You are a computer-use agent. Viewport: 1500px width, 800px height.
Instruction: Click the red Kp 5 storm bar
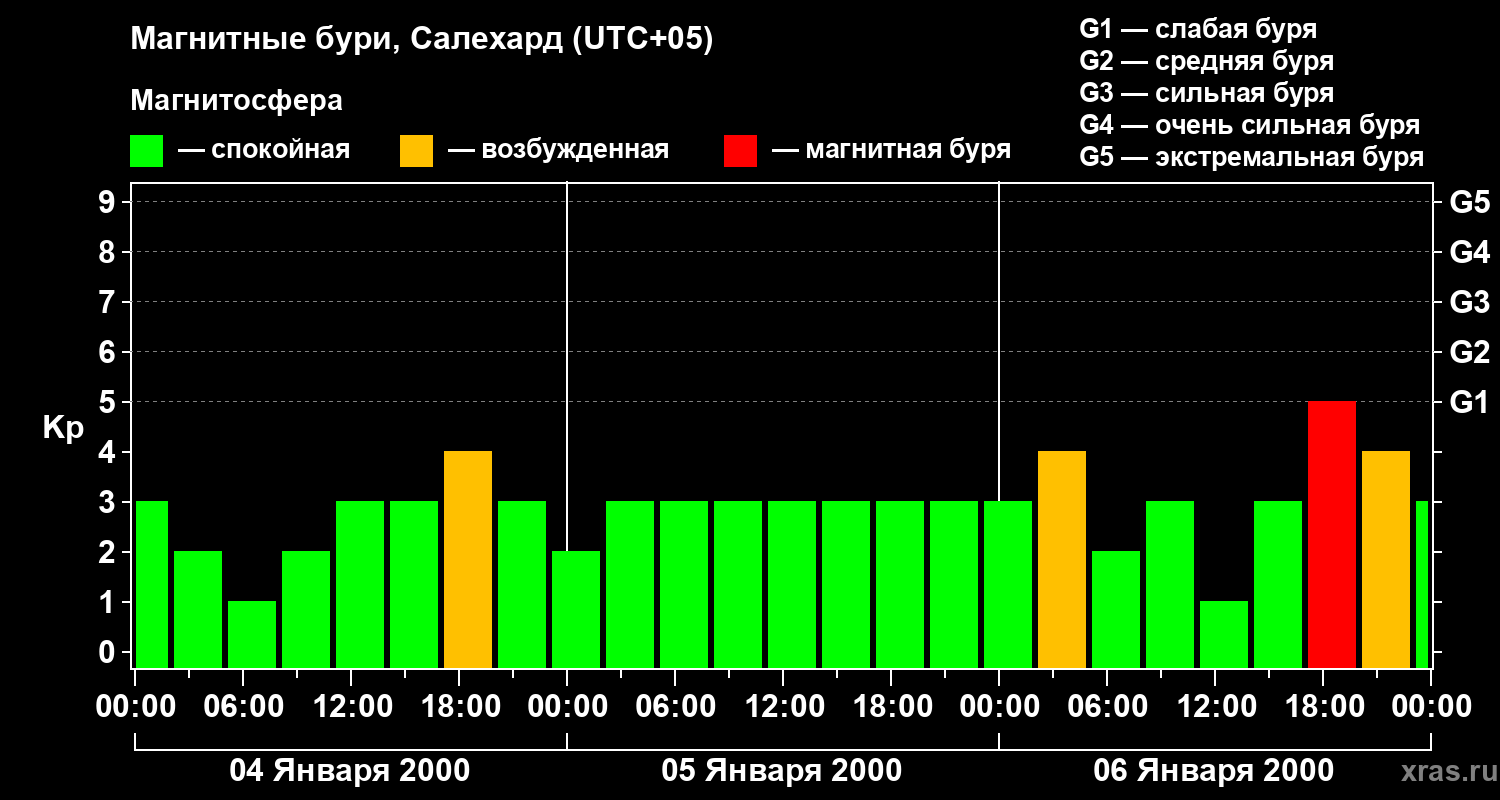1332,535
